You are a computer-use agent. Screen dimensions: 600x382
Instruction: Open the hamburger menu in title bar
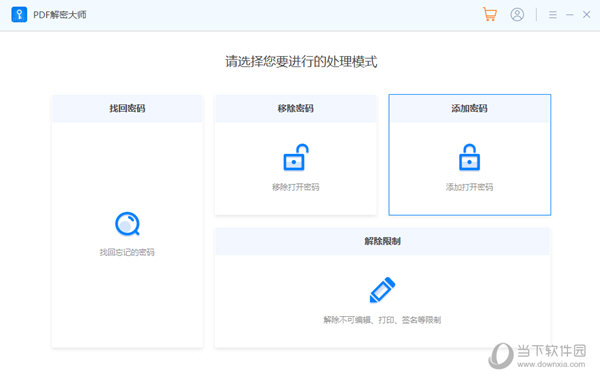point(553,15)
